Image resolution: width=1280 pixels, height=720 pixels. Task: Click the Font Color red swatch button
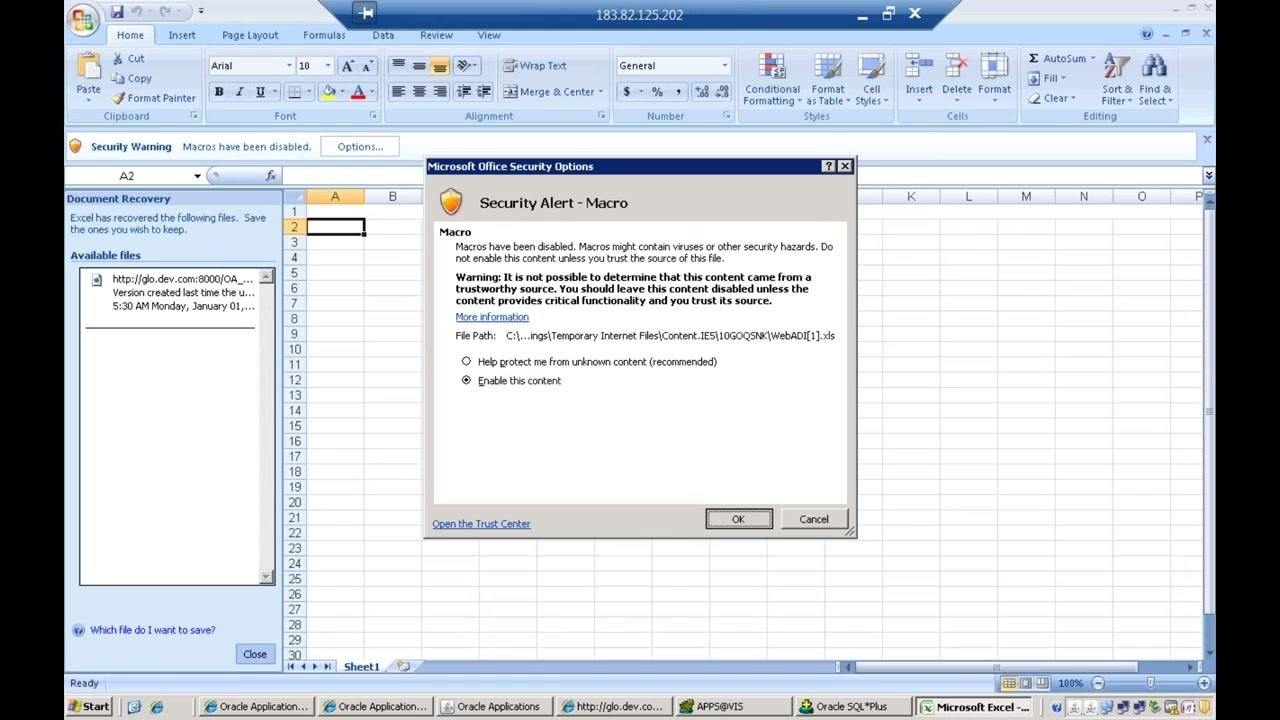357,92
